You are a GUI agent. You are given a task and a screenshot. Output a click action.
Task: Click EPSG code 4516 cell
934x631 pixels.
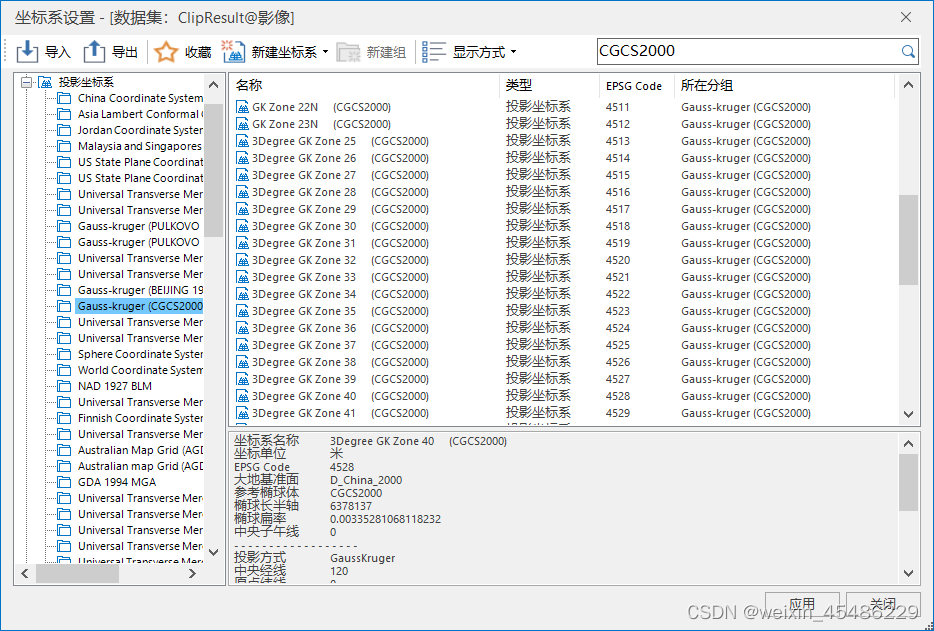coord(618,192)
